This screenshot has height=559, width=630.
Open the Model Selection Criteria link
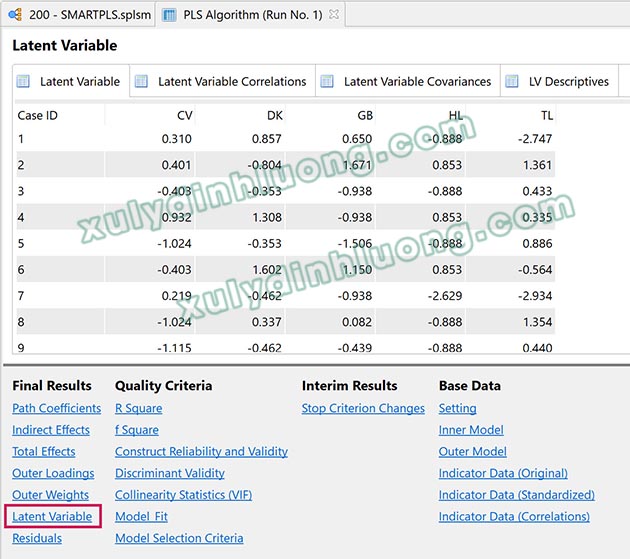[x=179, y=538]
